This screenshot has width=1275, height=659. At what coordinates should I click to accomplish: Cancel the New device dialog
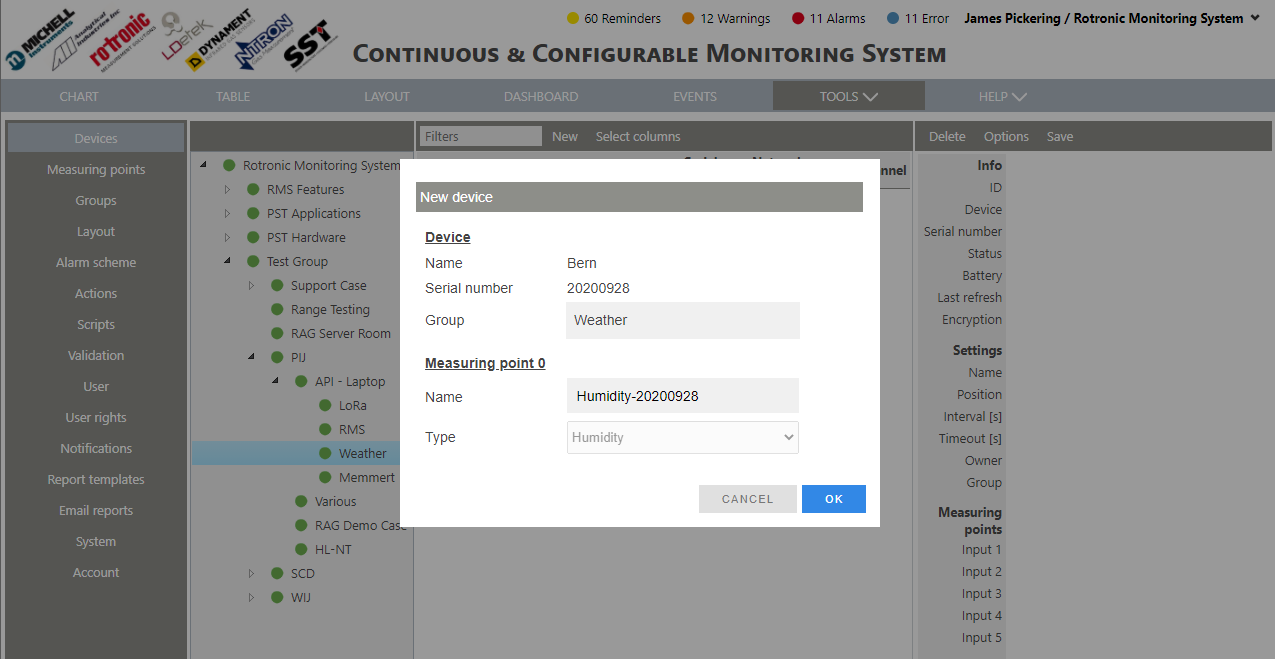pos(748,499)
